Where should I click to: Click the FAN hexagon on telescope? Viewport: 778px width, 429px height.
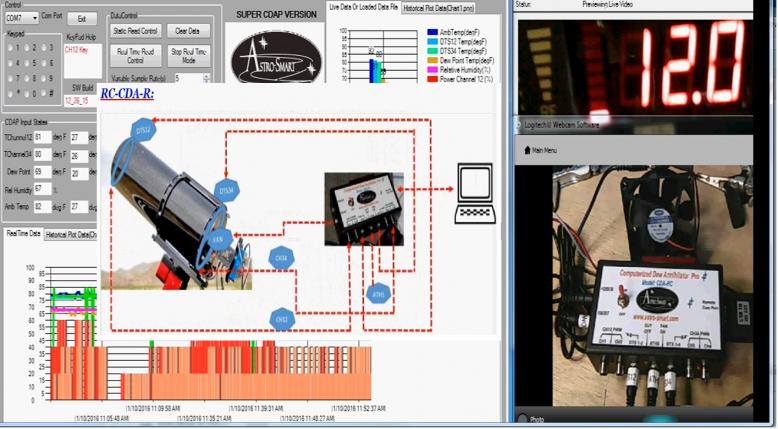click(218, 240)
